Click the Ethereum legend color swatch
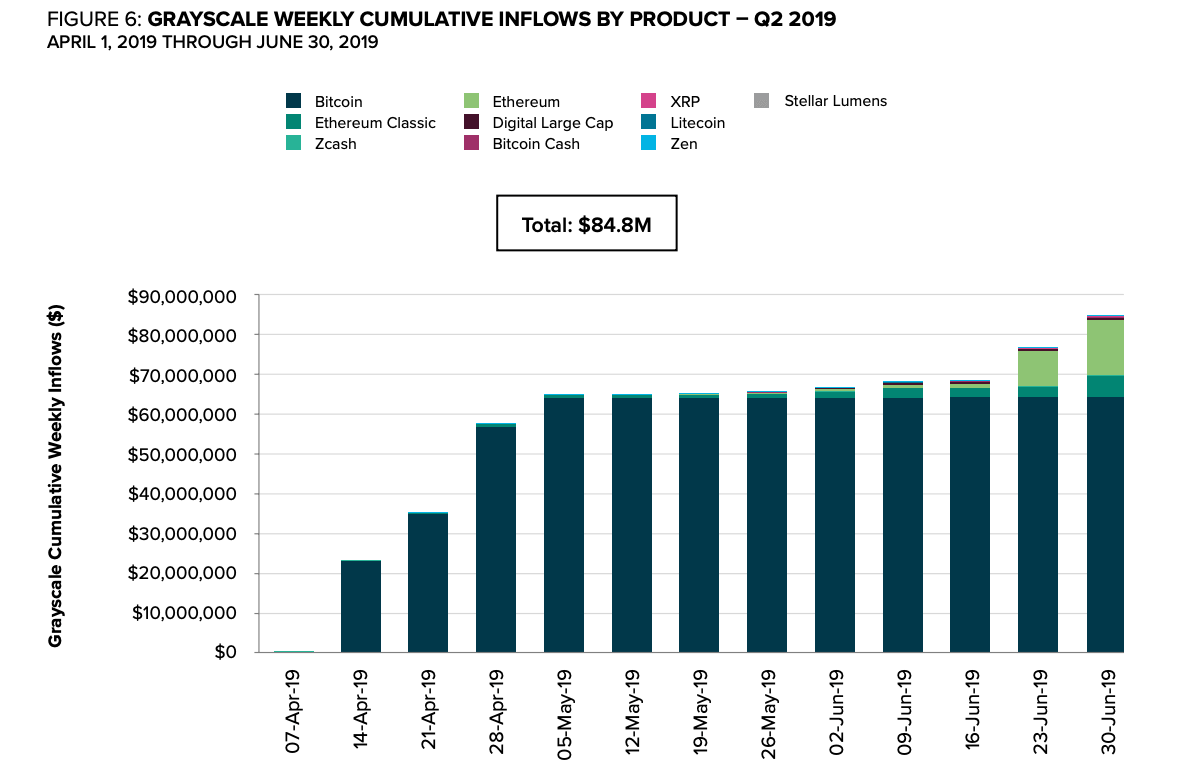This screenshot has height=776, width=1178. (x=472, y=101)
